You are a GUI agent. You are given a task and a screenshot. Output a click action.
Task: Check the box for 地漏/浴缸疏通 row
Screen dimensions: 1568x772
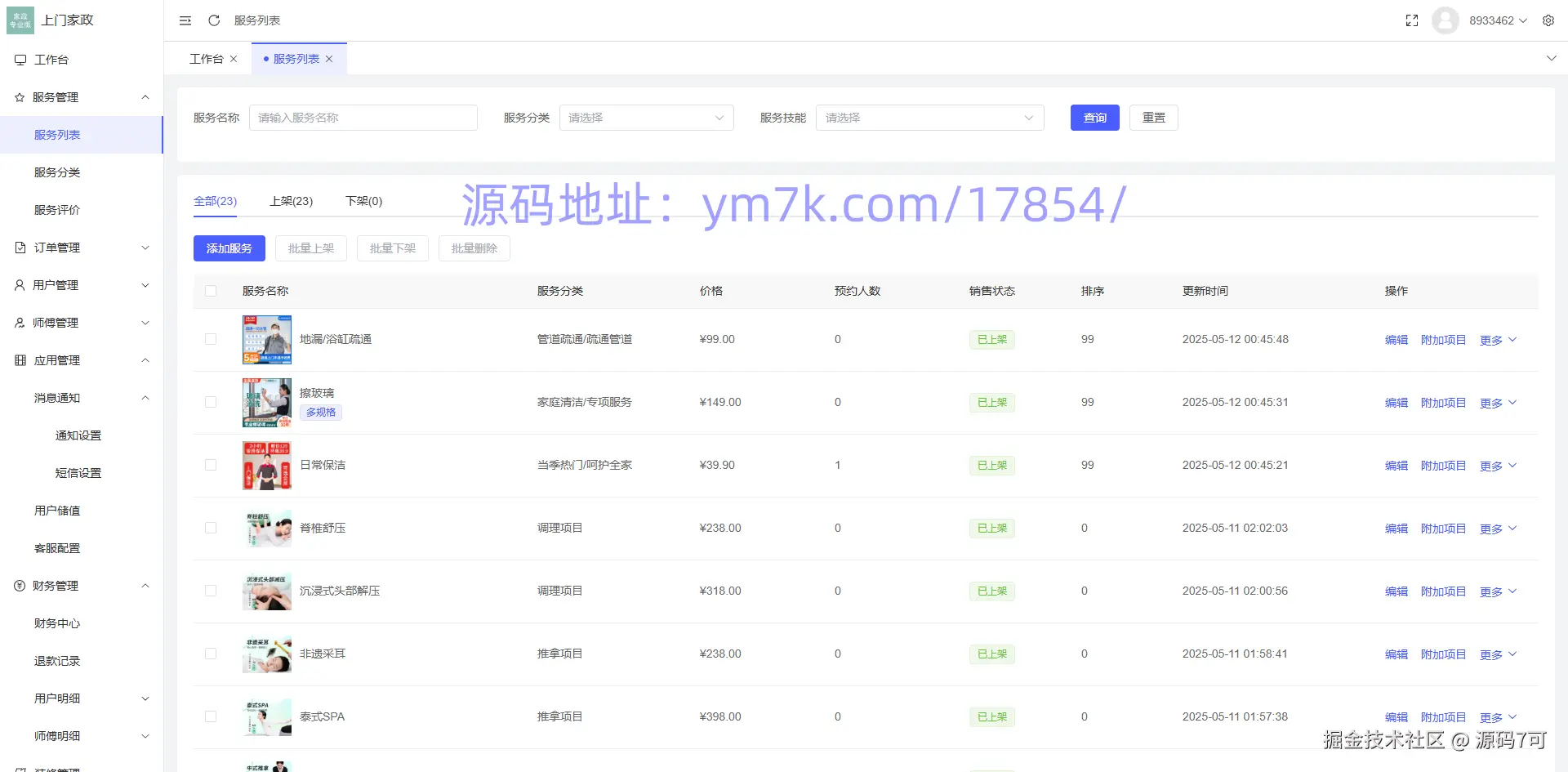(x=211, y=339)
